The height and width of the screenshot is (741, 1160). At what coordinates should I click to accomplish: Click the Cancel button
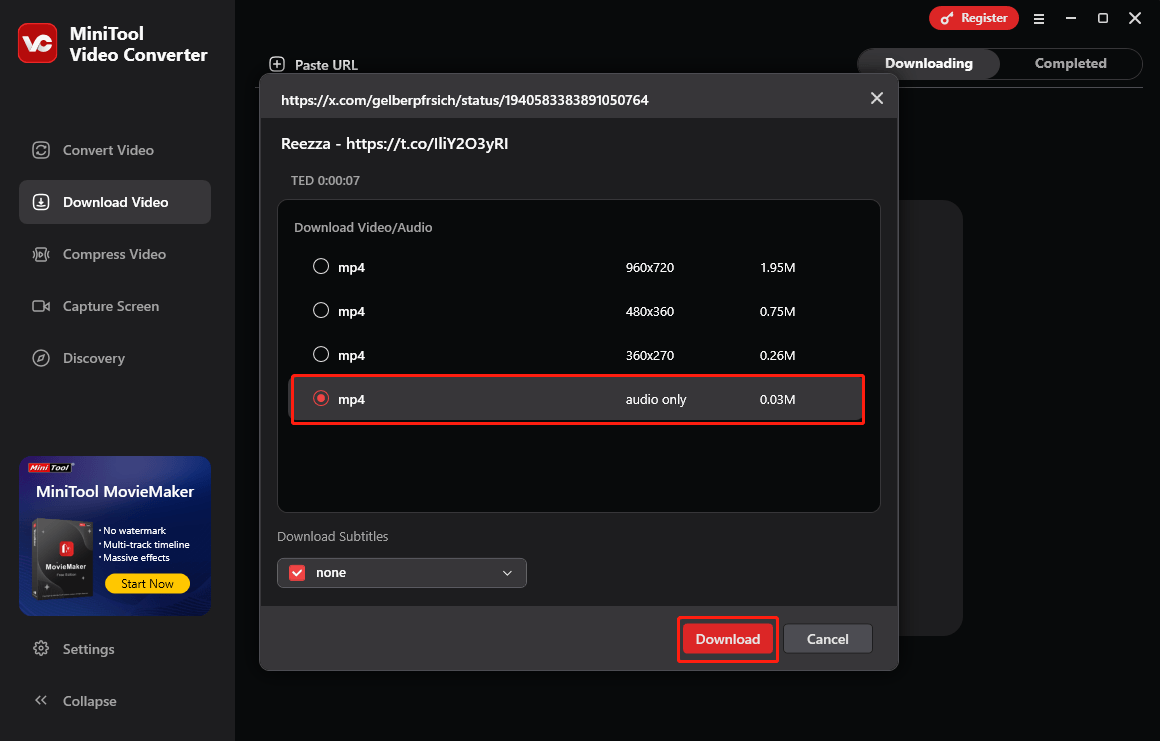pos(828,639)
